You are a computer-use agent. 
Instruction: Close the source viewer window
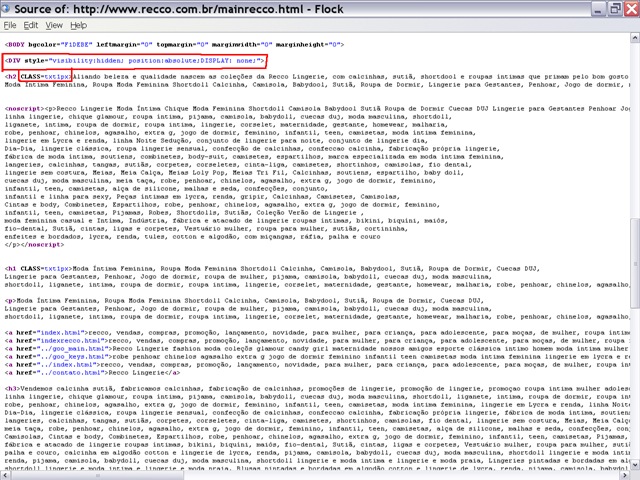pyautogui.click(x=631, y=9)
